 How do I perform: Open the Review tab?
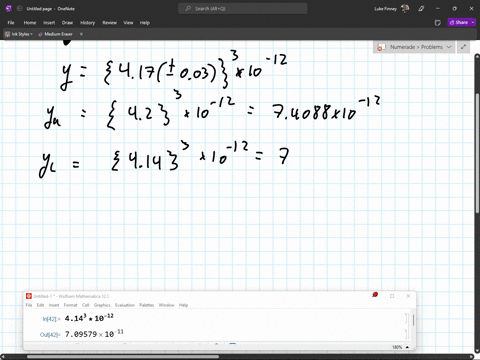tap(109, 23)
